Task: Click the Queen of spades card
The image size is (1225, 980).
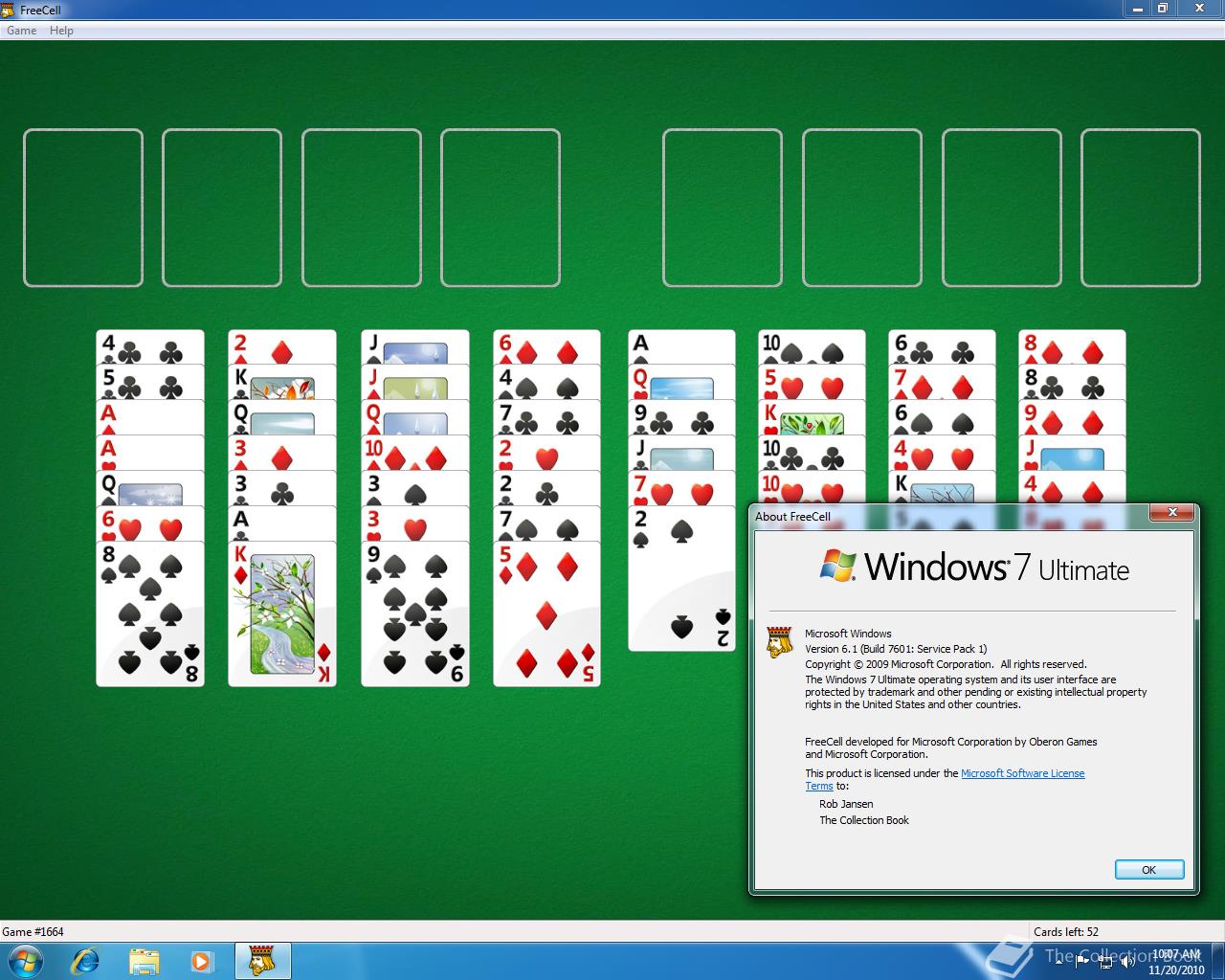Action: [150, 489]
